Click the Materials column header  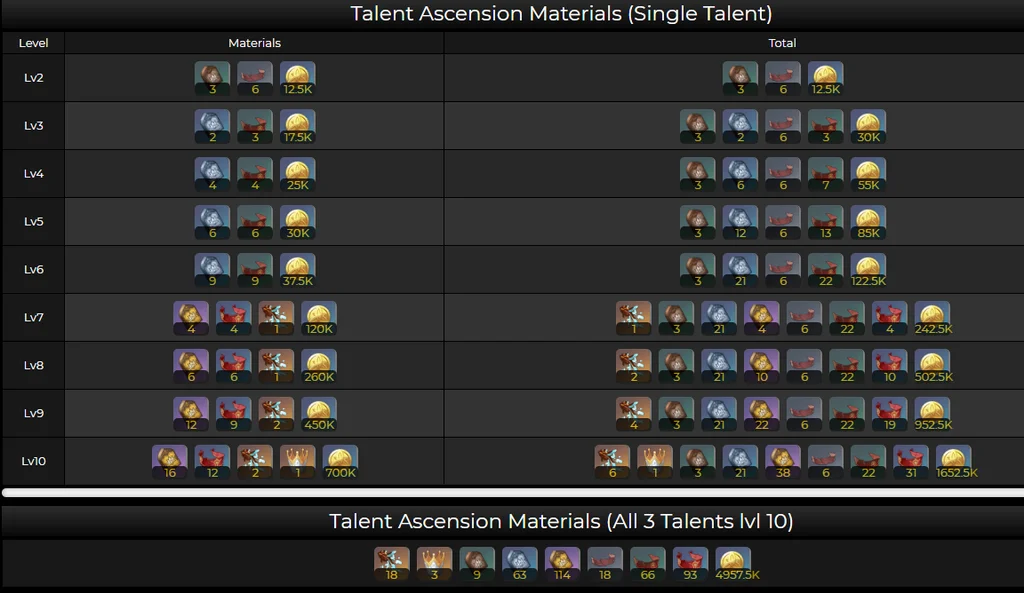point(255,43)
